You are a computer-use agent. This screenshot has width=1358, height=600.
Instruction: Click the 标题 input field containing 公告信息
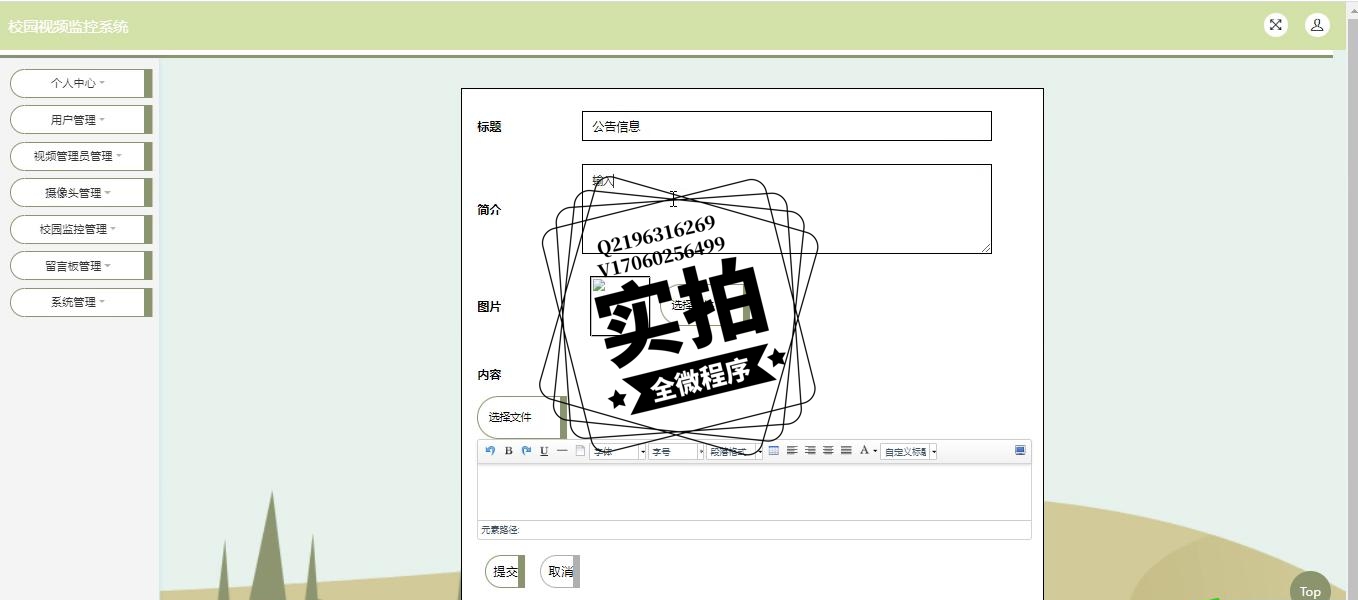point(787,126)
